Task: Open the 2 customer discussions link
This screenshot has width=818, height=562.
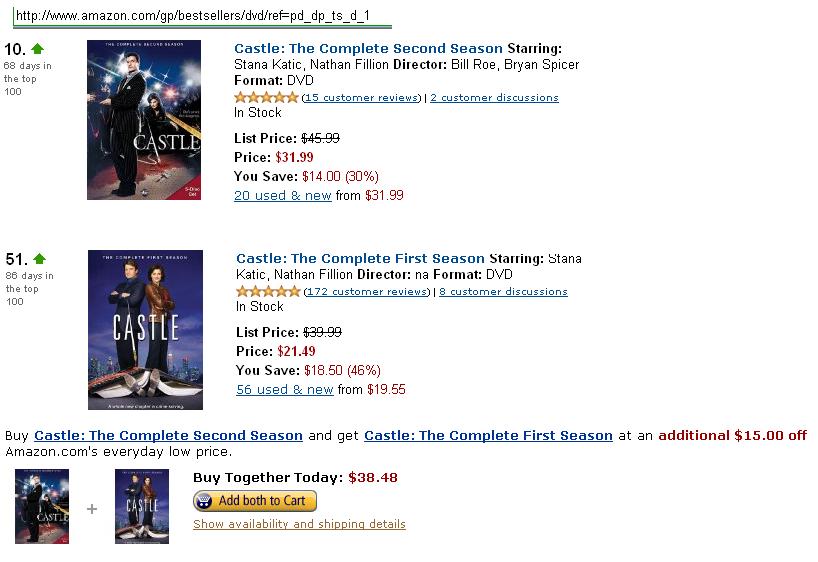Action: tap(494, 98)
